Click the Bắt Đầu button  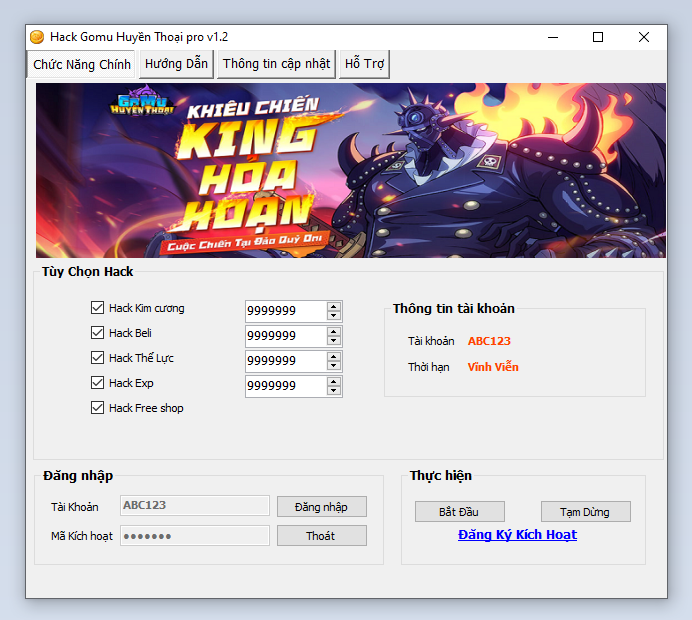(x=459, y=512)
